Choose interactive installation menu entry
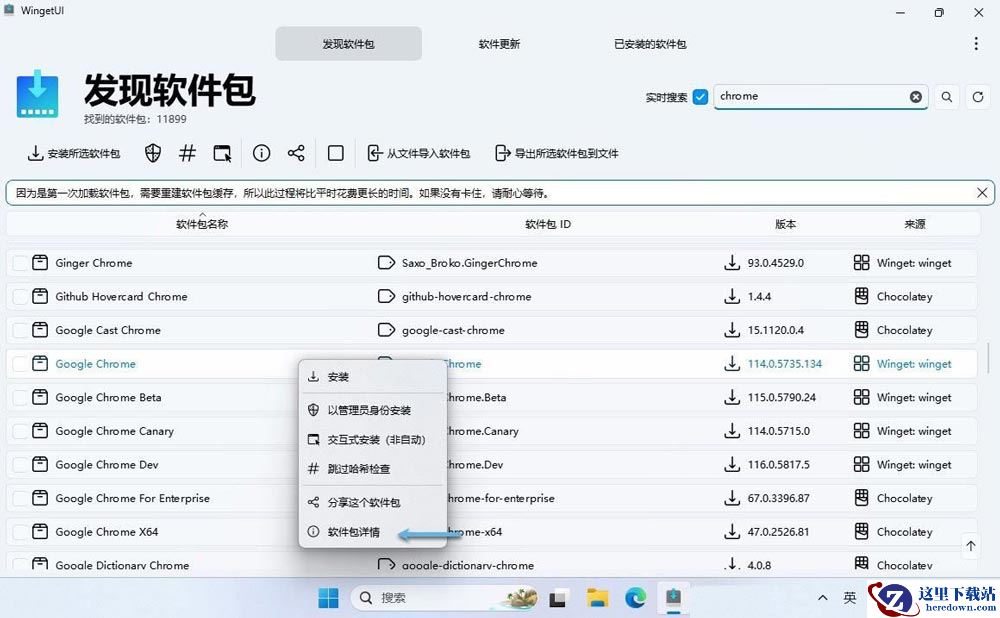 tap(372, 439)
